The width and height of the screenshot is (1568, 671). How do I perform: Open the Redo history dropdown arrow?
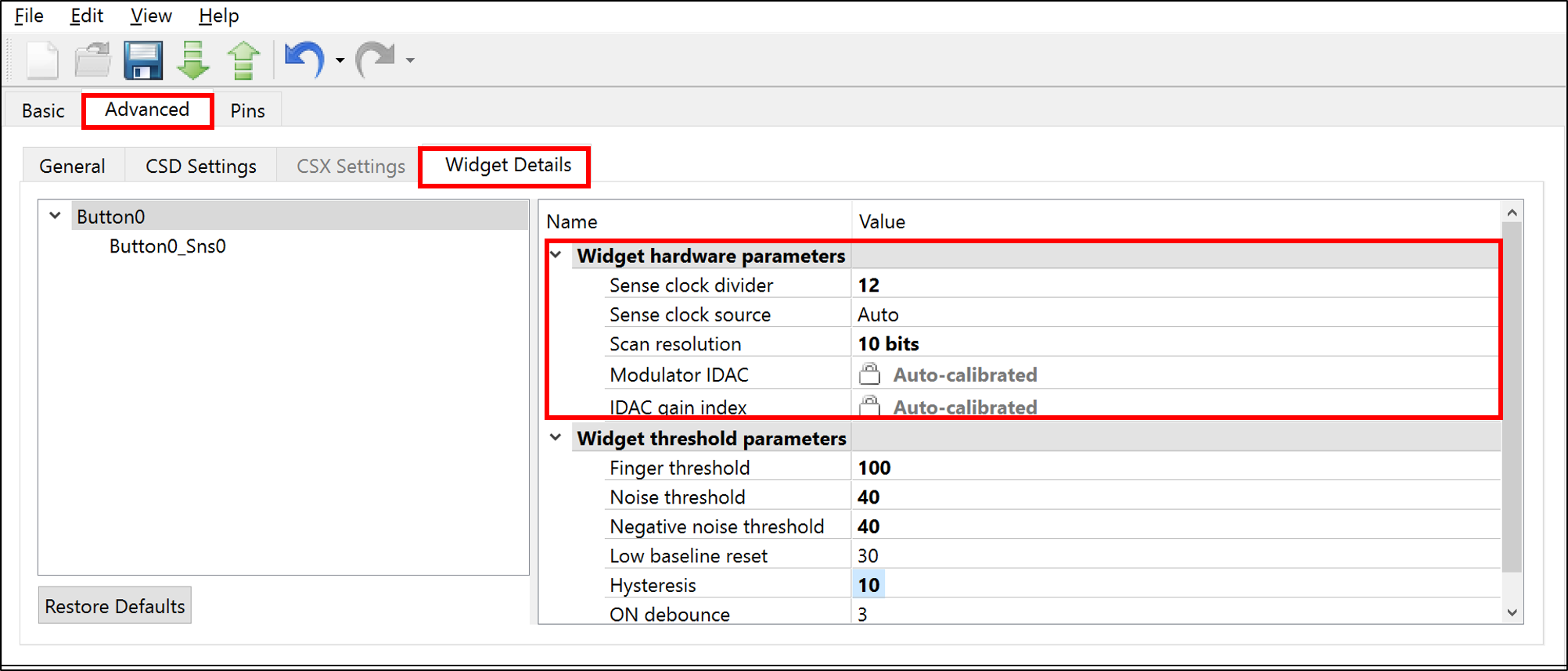410,60
